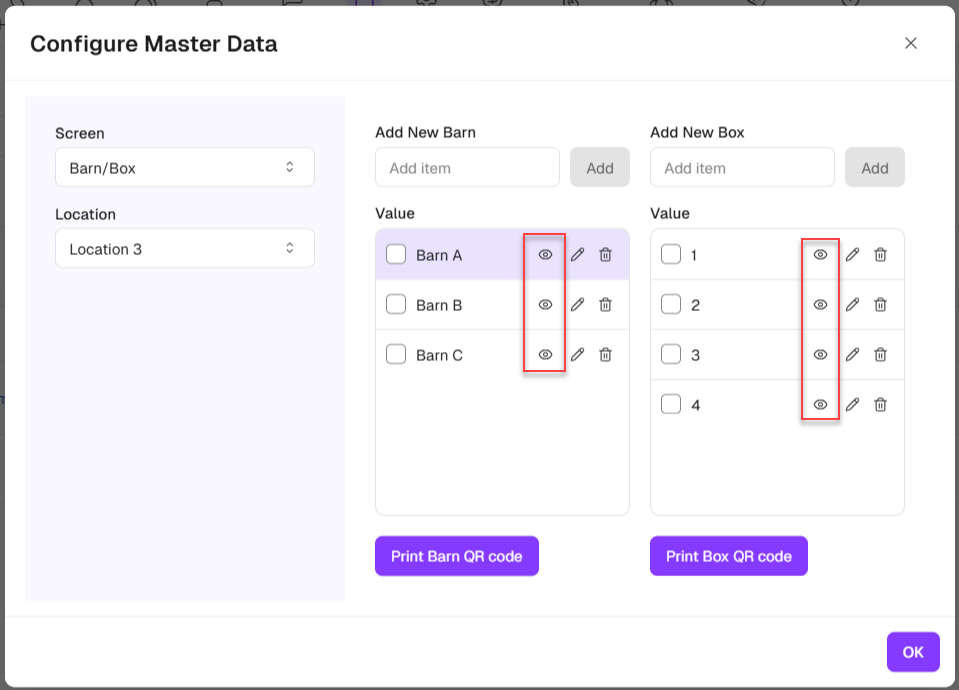Open the Screen dropdown showing Barn/Box
This screenshot has width=959, height=690.
point(185,168)
